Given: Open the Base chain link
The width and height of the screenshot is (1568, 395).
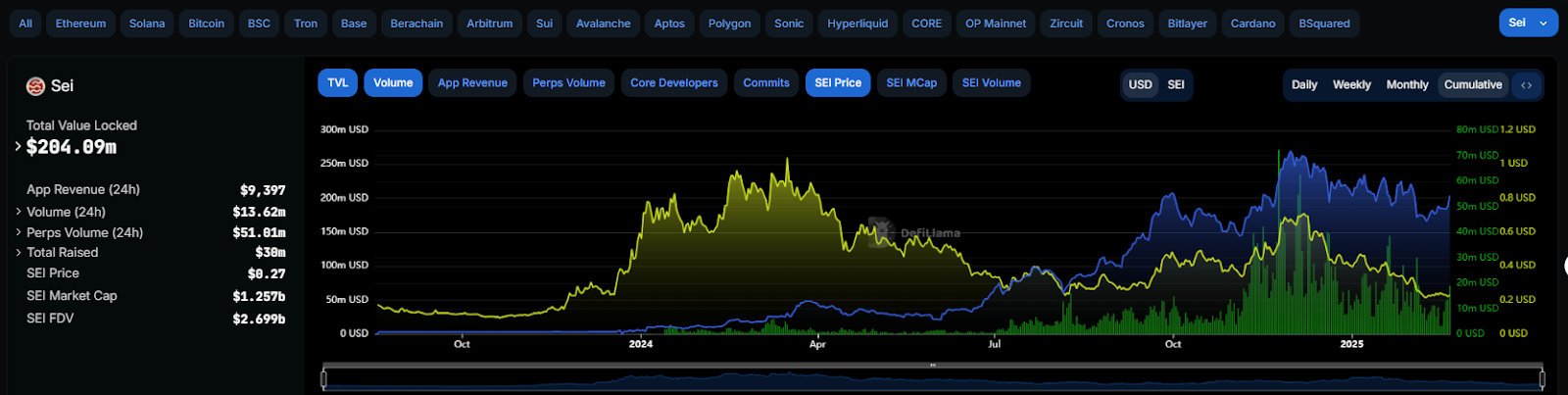Looking at the screenshot, I should pyautogui.click(x=354, y=24).
